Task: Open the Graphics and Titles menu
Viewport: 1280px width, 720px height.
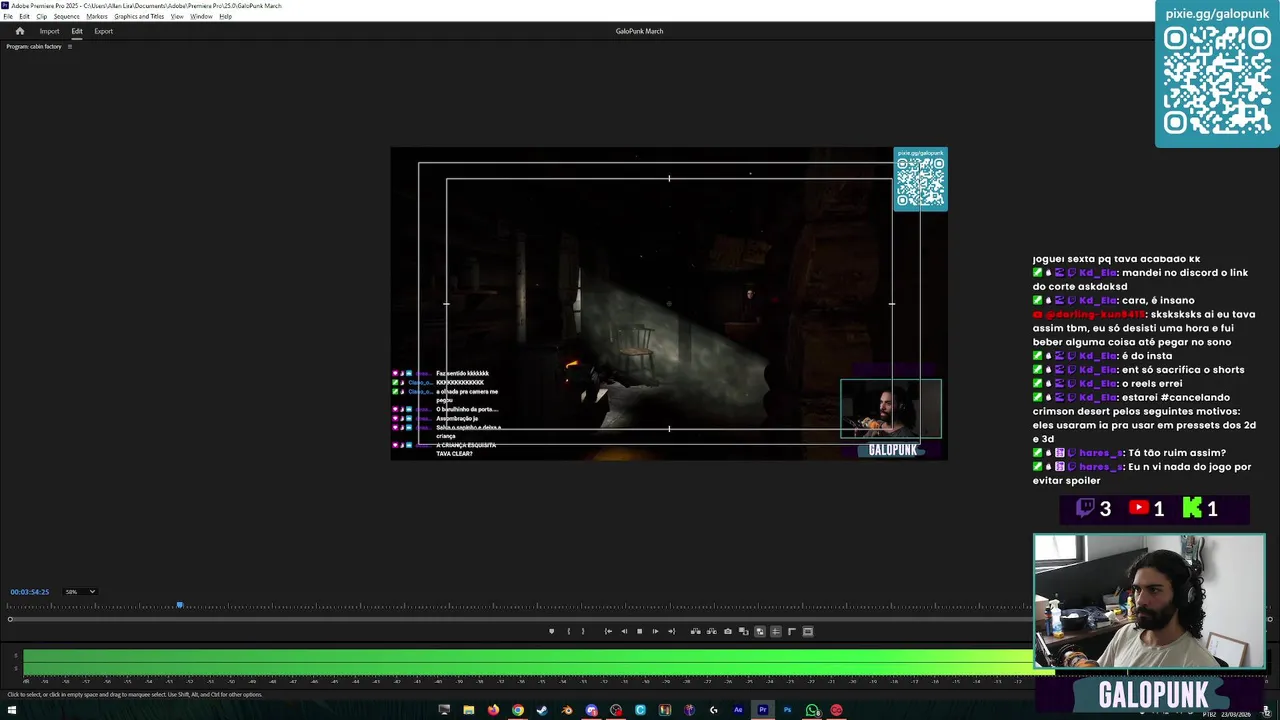Action: point(139,16)
